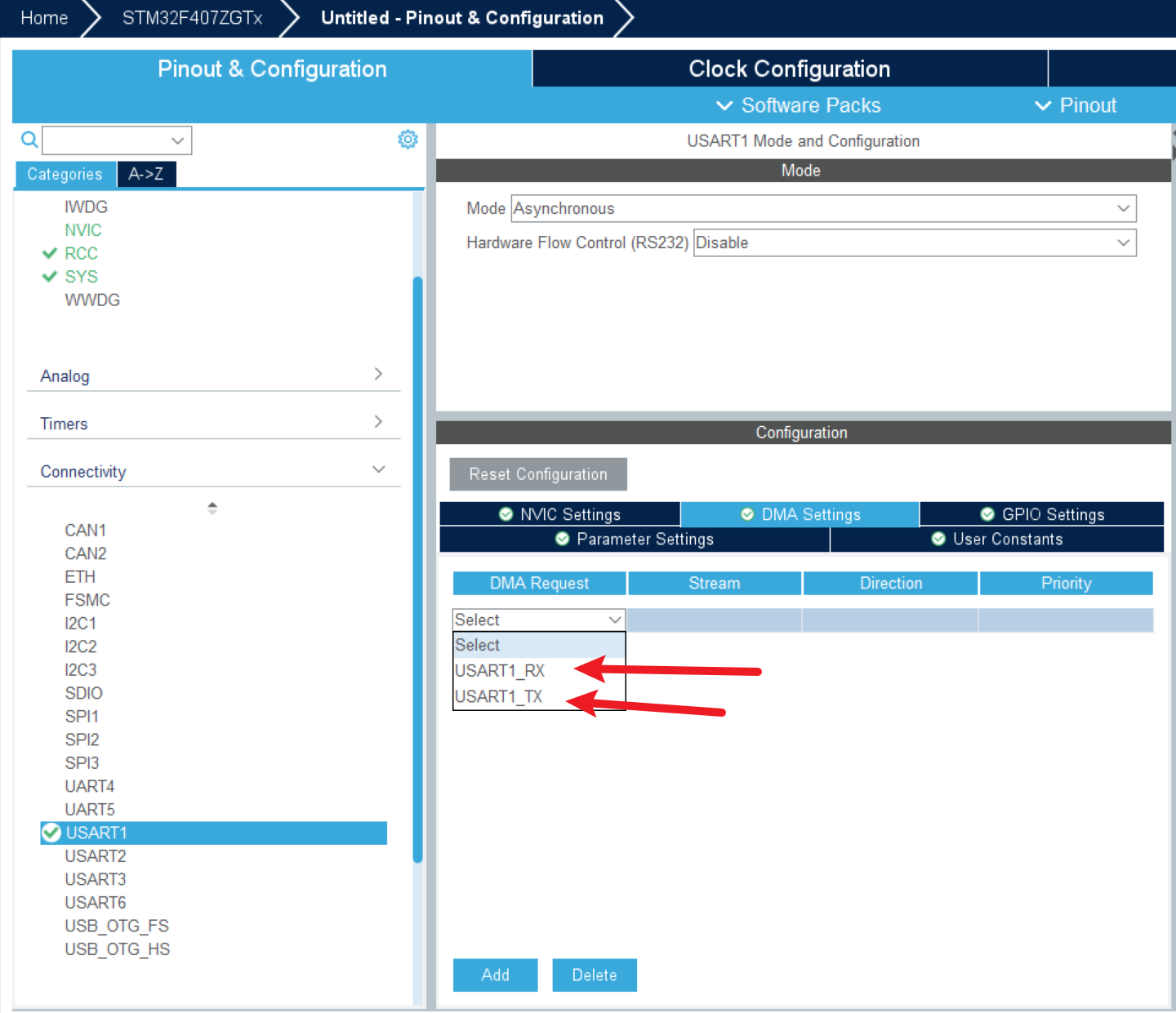The height and width of the screenshot is (1013, 1176).
Task: Open the Mode Asynchronous dropdown
Action: tap(823, 208)
